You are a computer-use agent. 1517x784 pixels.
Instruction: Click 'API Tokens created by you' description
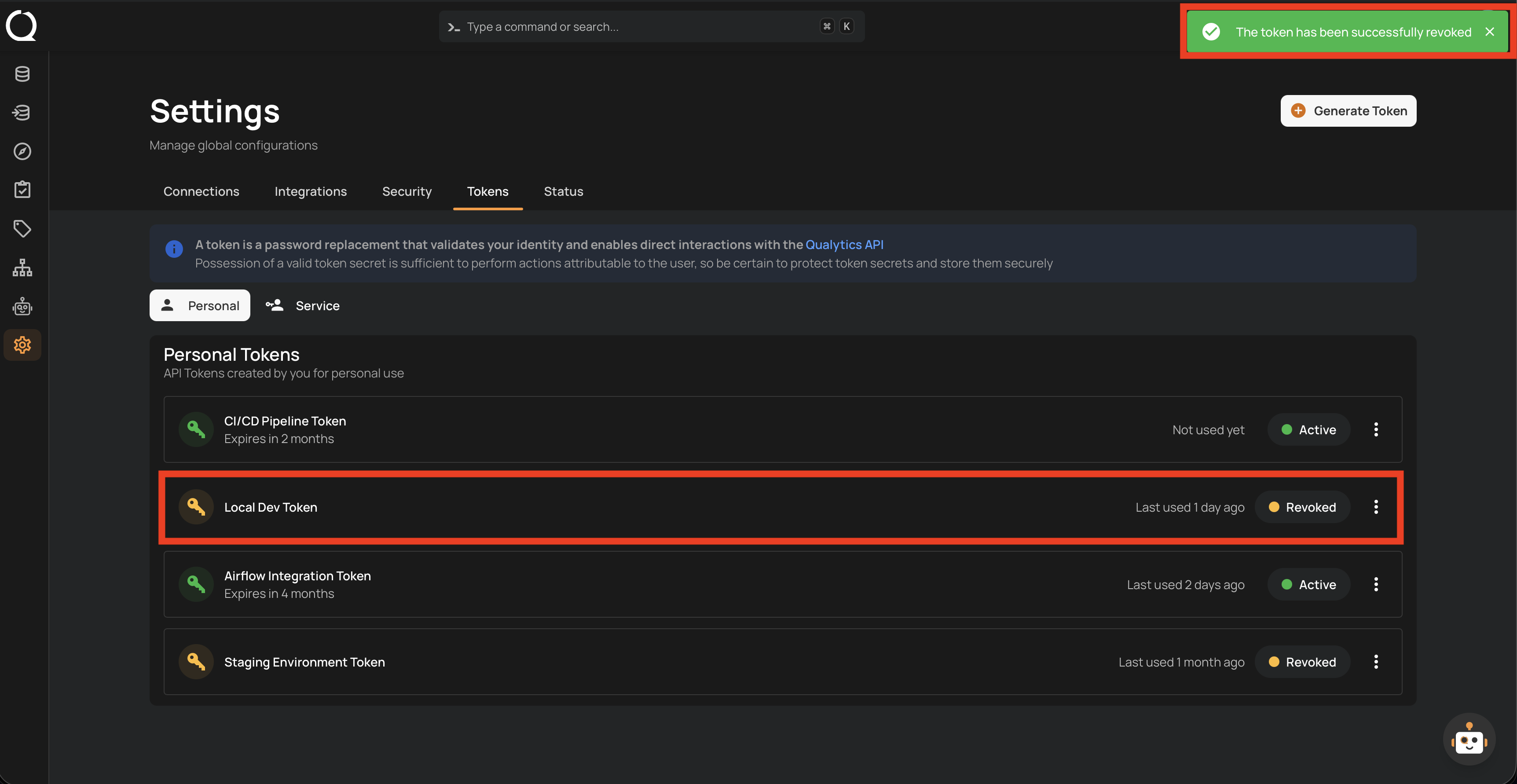coord(283,374)
